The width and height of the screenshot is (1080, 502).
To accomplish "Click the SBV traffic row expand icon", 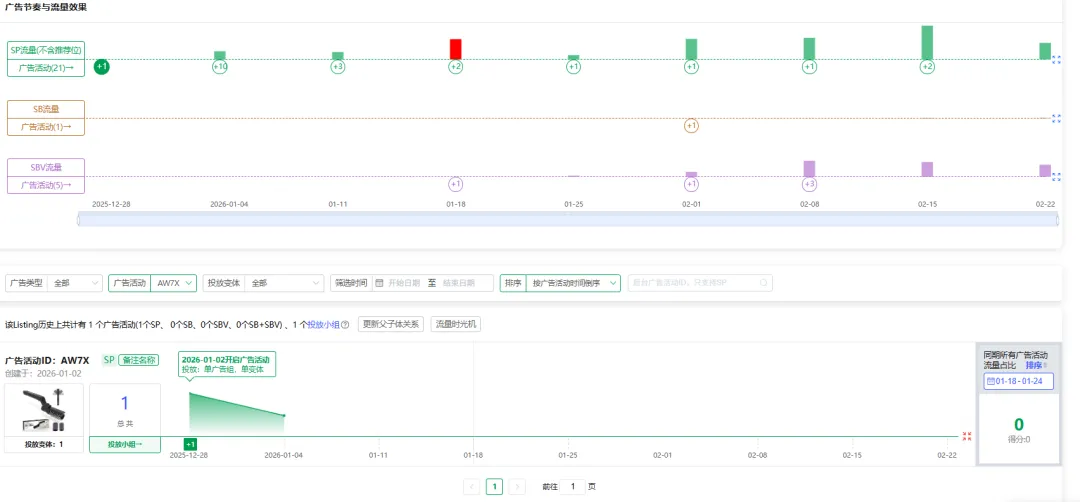I will pos(1056,176).
